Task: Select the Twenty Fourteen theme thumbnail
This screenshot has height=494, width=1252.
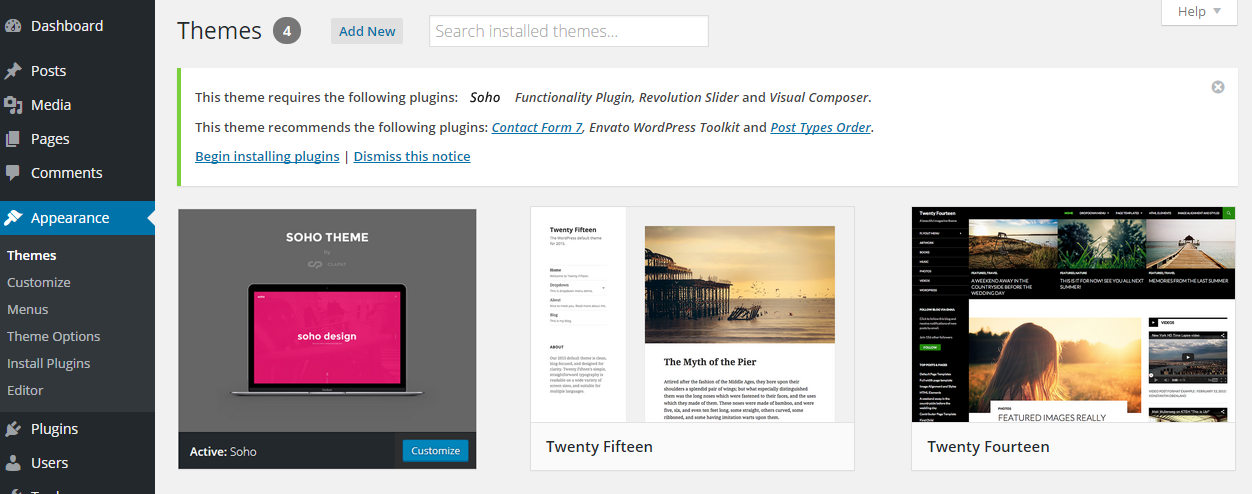Action: [1075, 315]
